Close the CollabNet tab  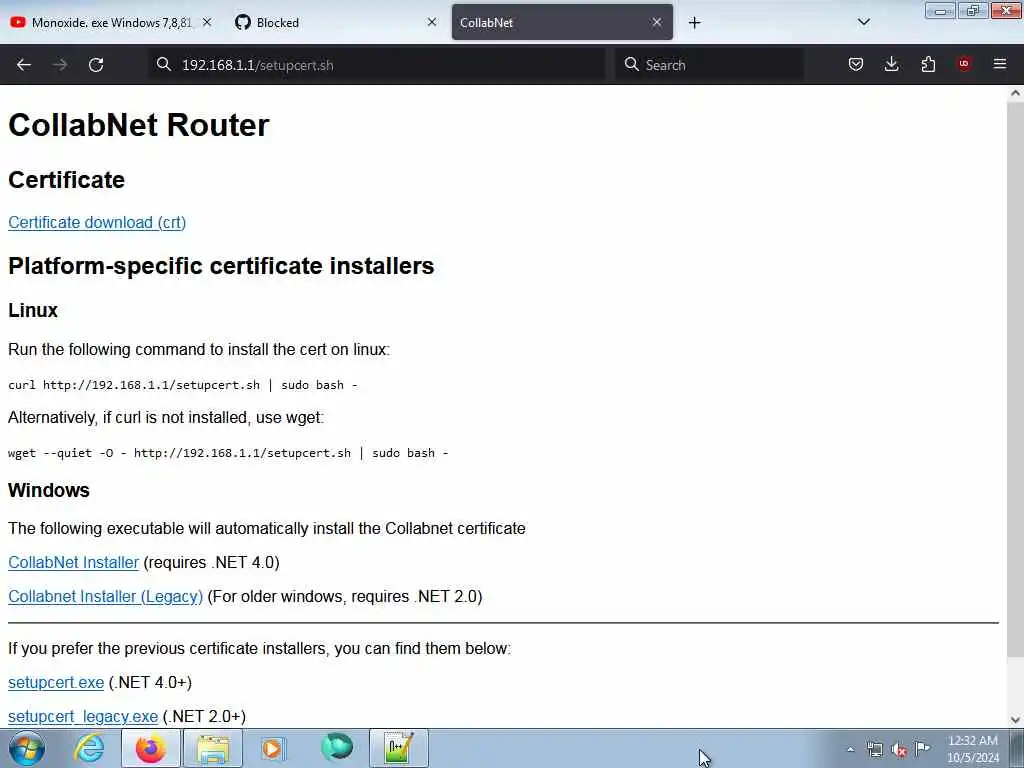[657, 22]
